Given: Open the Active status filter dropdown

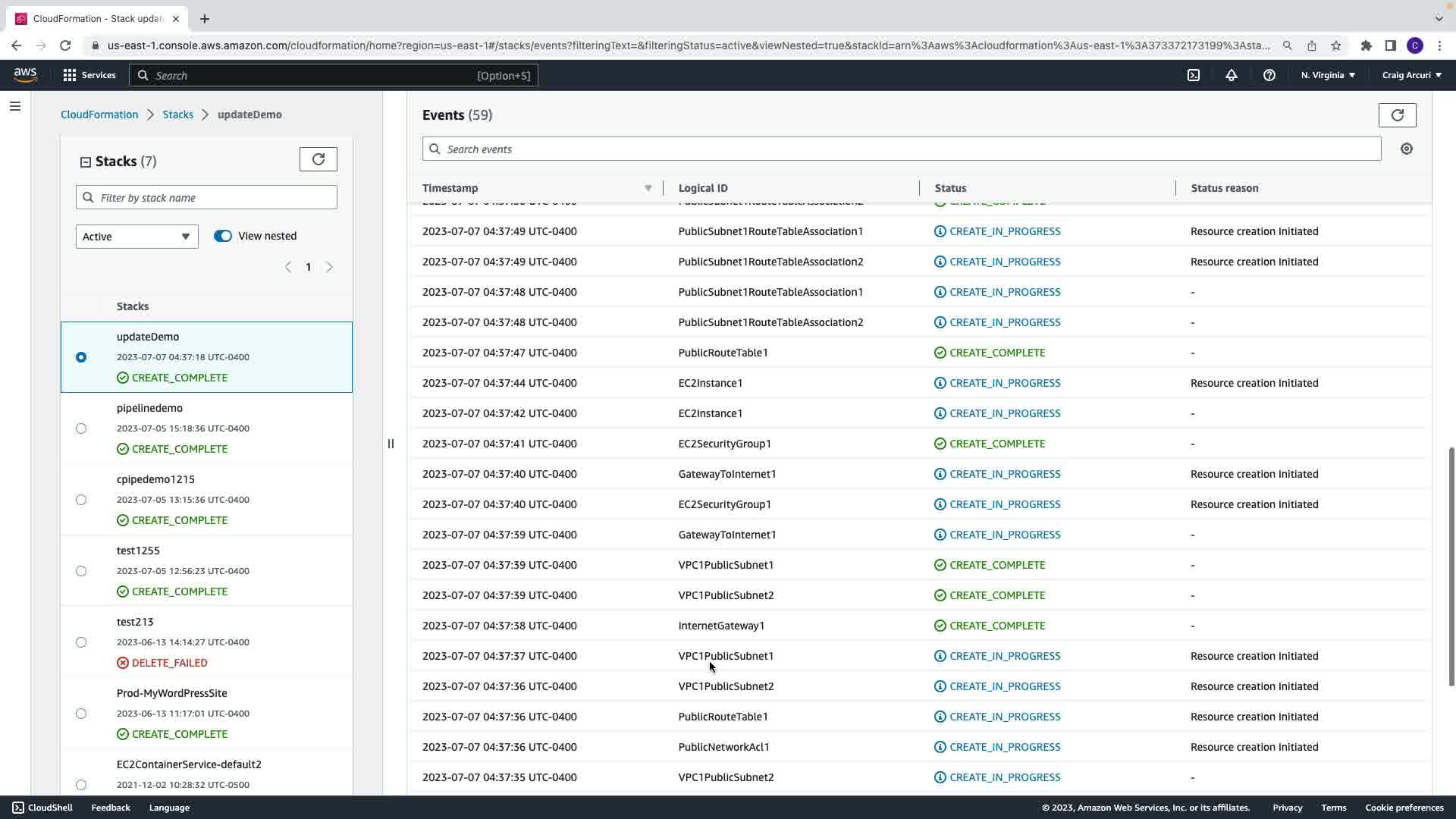Looking at the screenshot, I should (x=136, y=237).
